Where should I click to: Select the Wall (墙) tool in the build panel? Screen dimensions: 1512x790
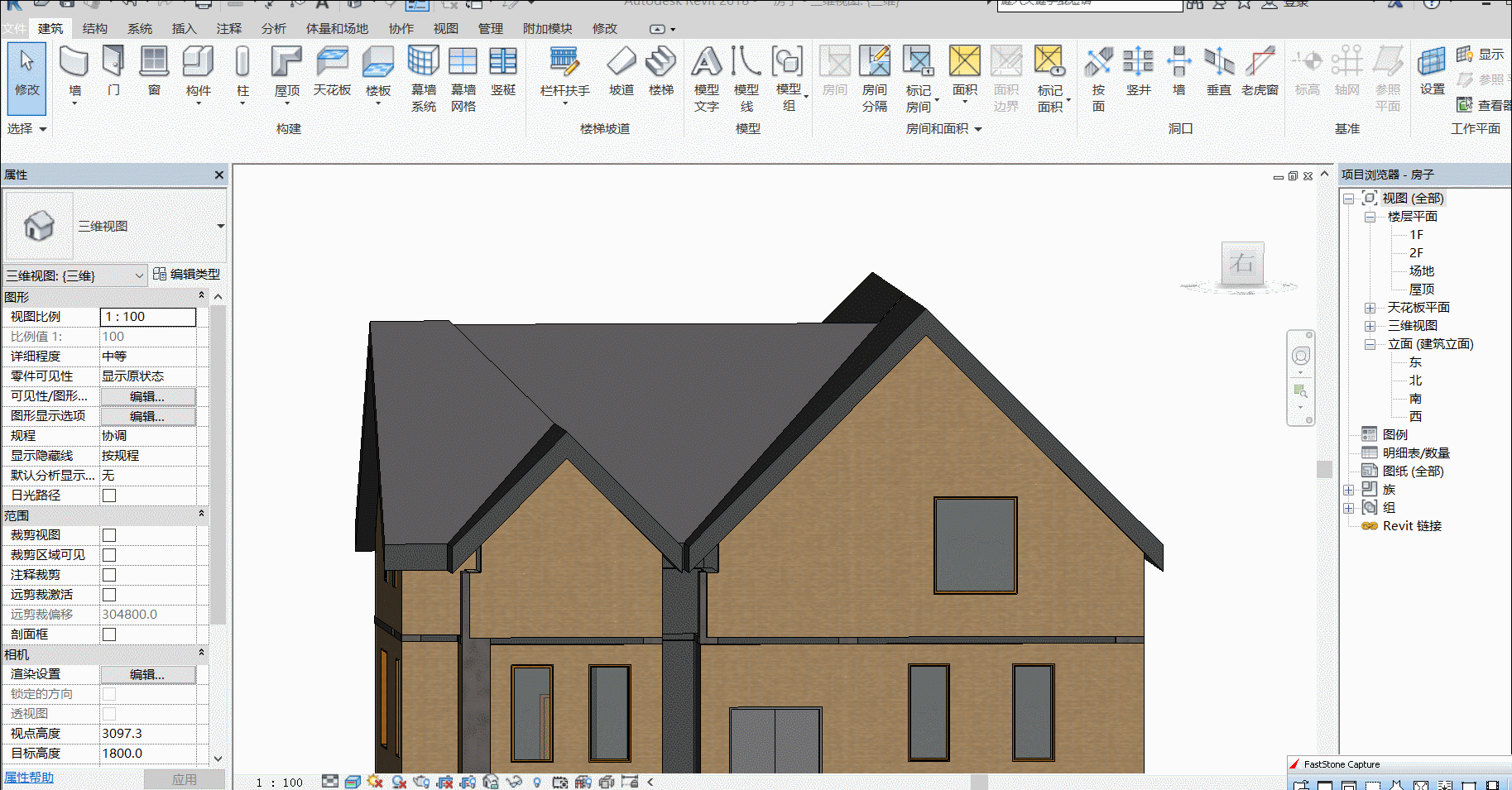tap(74, 73)
